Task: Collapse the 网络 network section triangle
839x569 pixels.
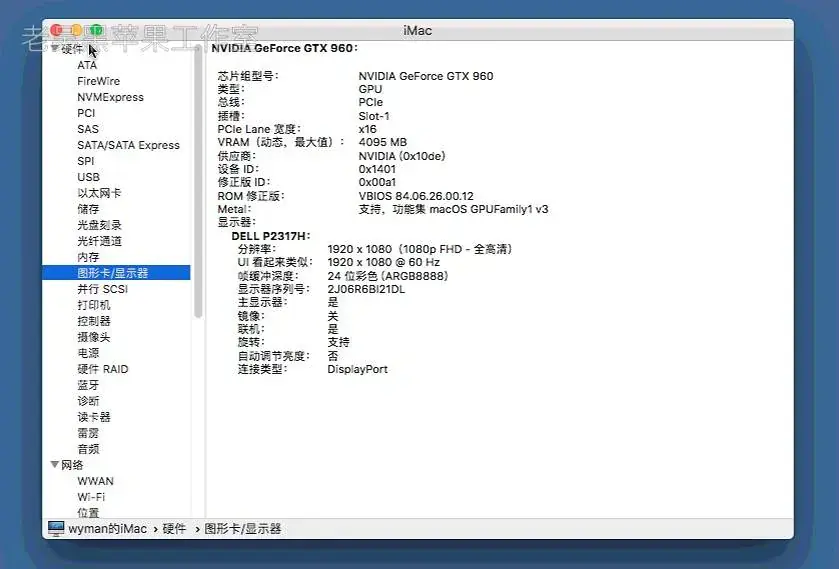Action: pos(55,465)
